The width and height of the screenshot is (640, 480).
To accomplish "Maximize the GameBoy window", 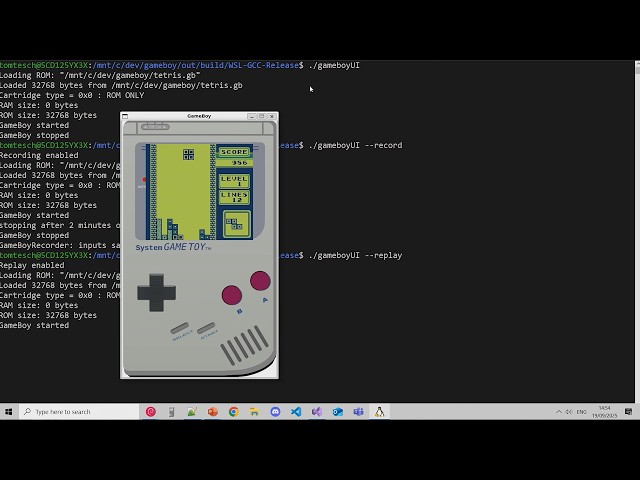I will point(262,116).
